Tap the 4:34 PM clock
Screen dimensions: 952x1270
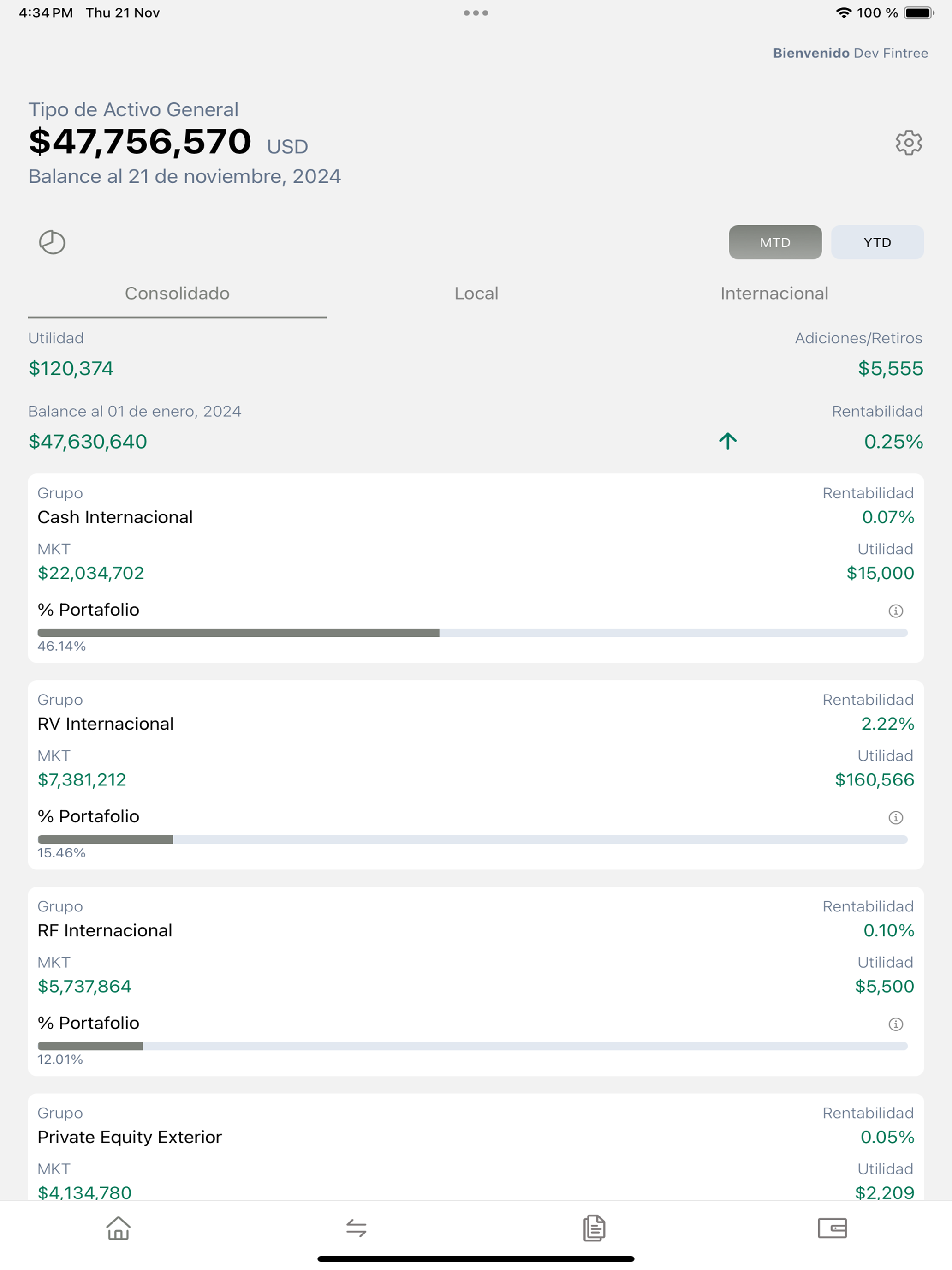point(46,12)
